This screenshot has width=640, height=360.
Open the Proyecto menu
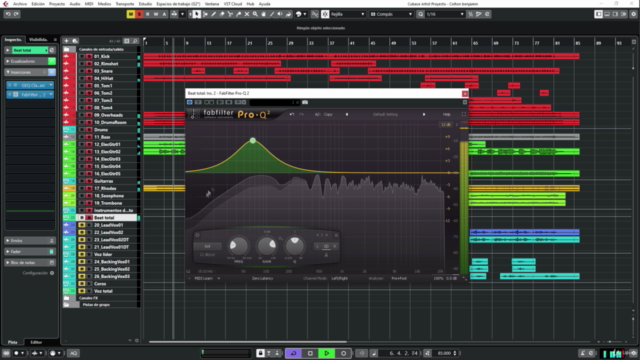57,4
